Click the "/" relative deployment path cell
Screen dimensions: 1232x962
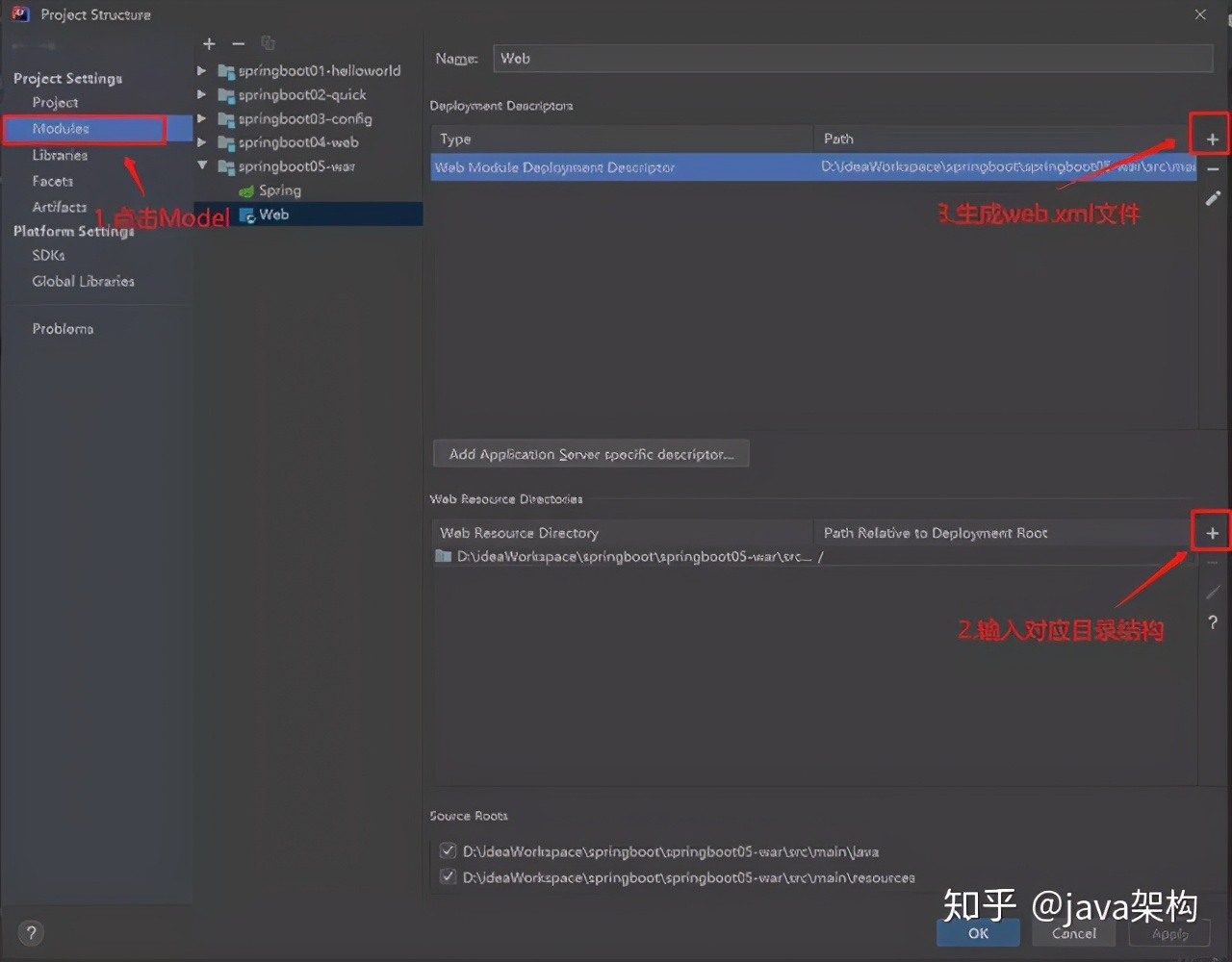[x=1005, y=557]
